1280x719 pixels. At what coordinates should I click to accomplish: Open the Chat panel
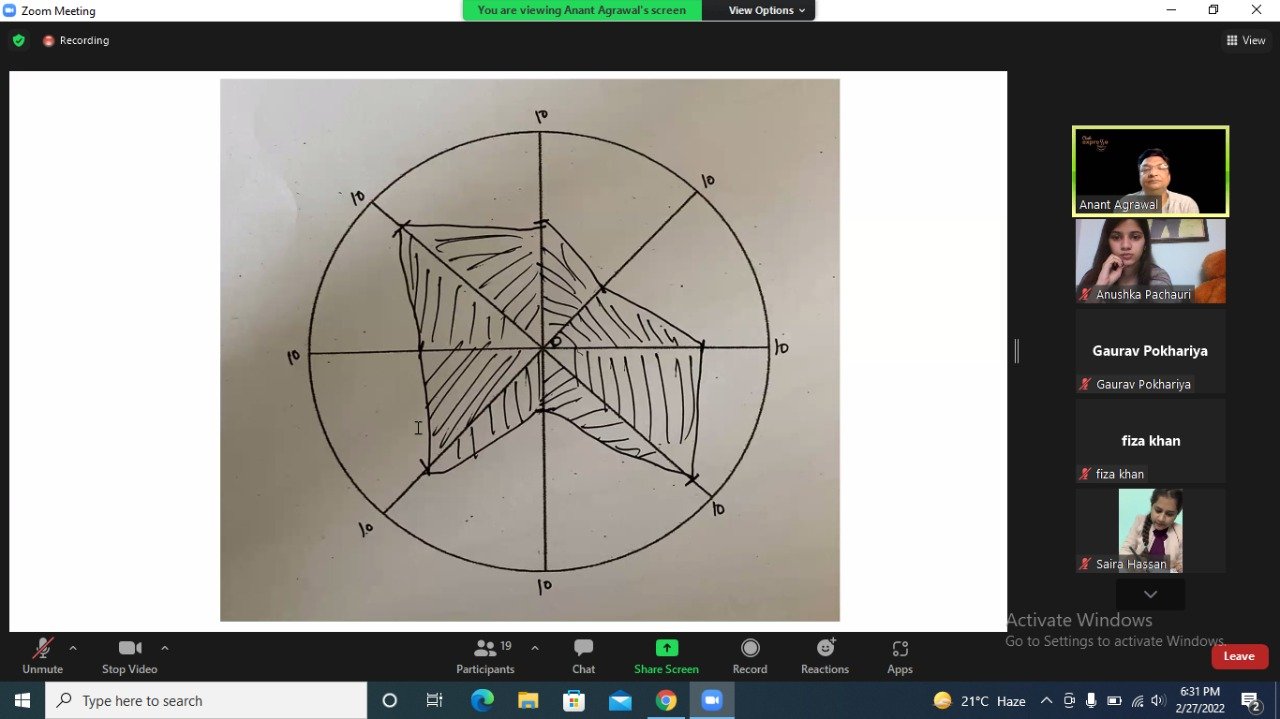[584, 656]
